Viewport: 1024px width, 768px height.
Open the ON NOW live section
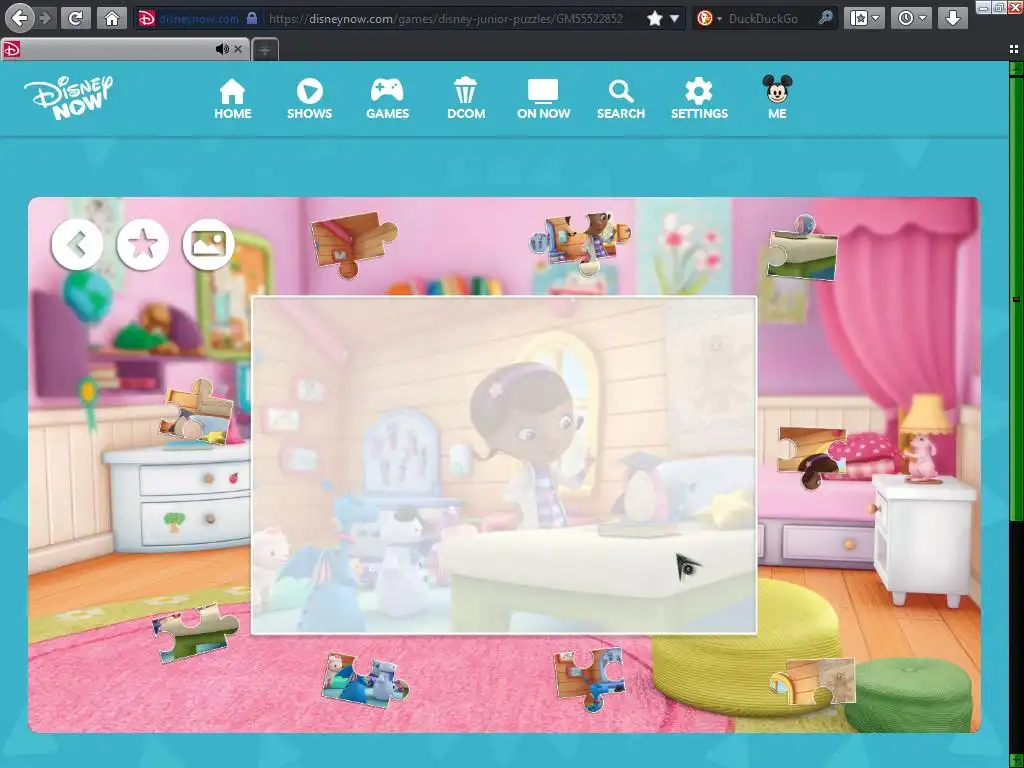pos(543,99)
